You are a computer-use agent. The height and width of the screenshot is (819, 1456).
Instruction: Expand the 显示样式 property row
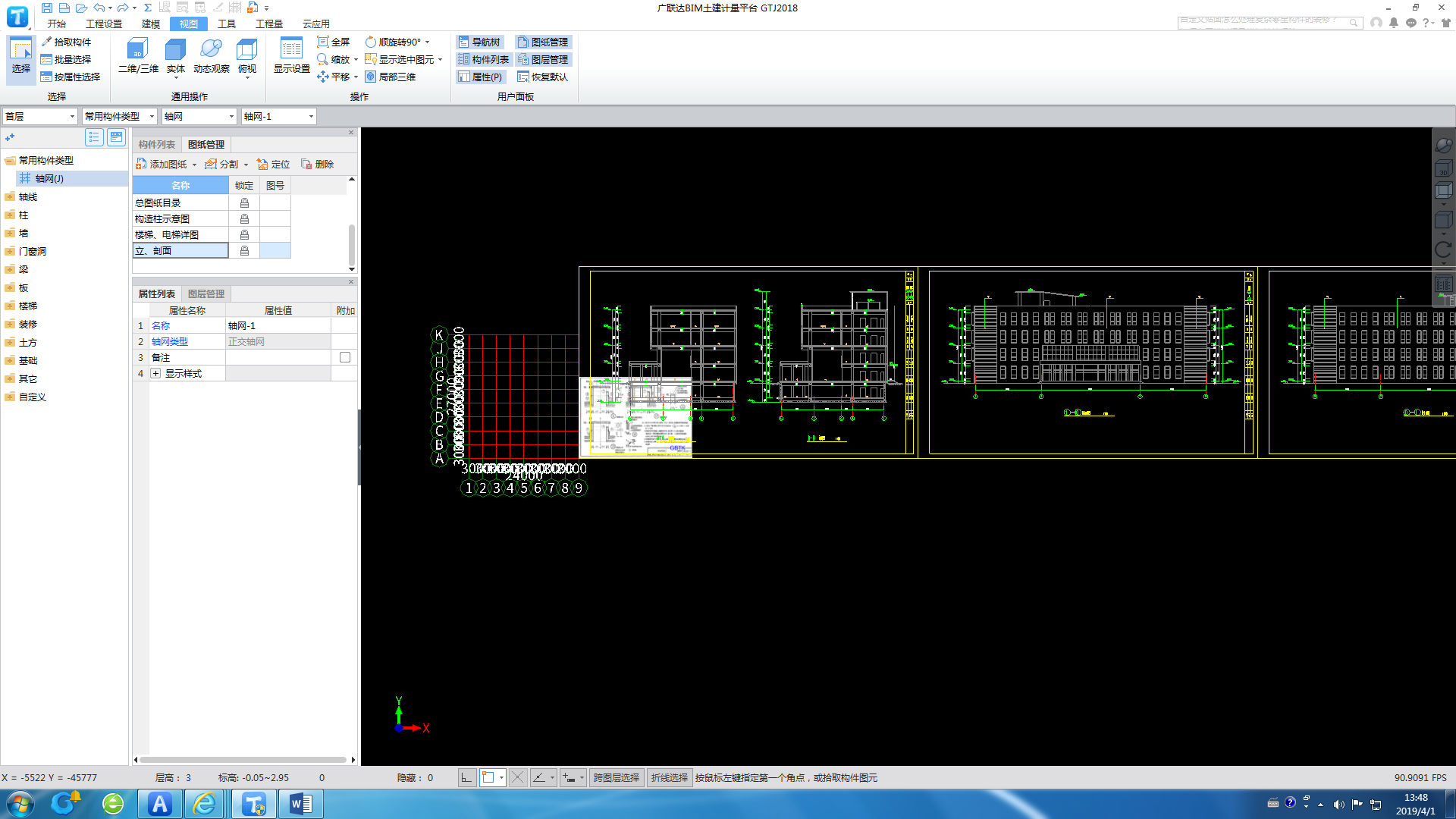pyautogui.click(x=155, y=373)
